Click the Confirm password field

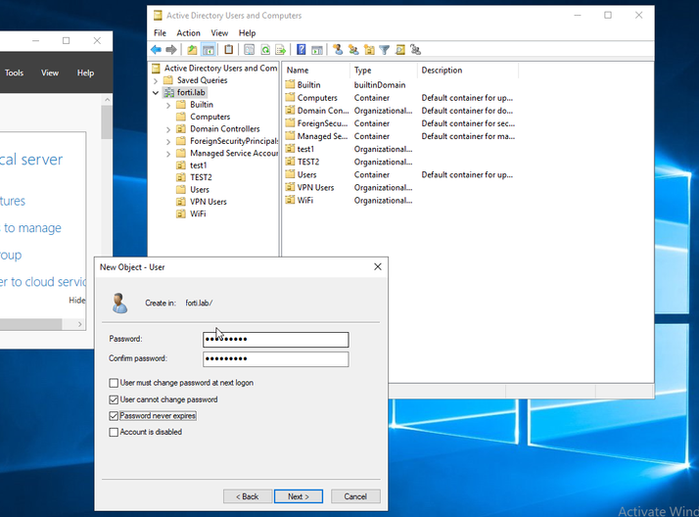pyautogui.click(x=275, y=359)
